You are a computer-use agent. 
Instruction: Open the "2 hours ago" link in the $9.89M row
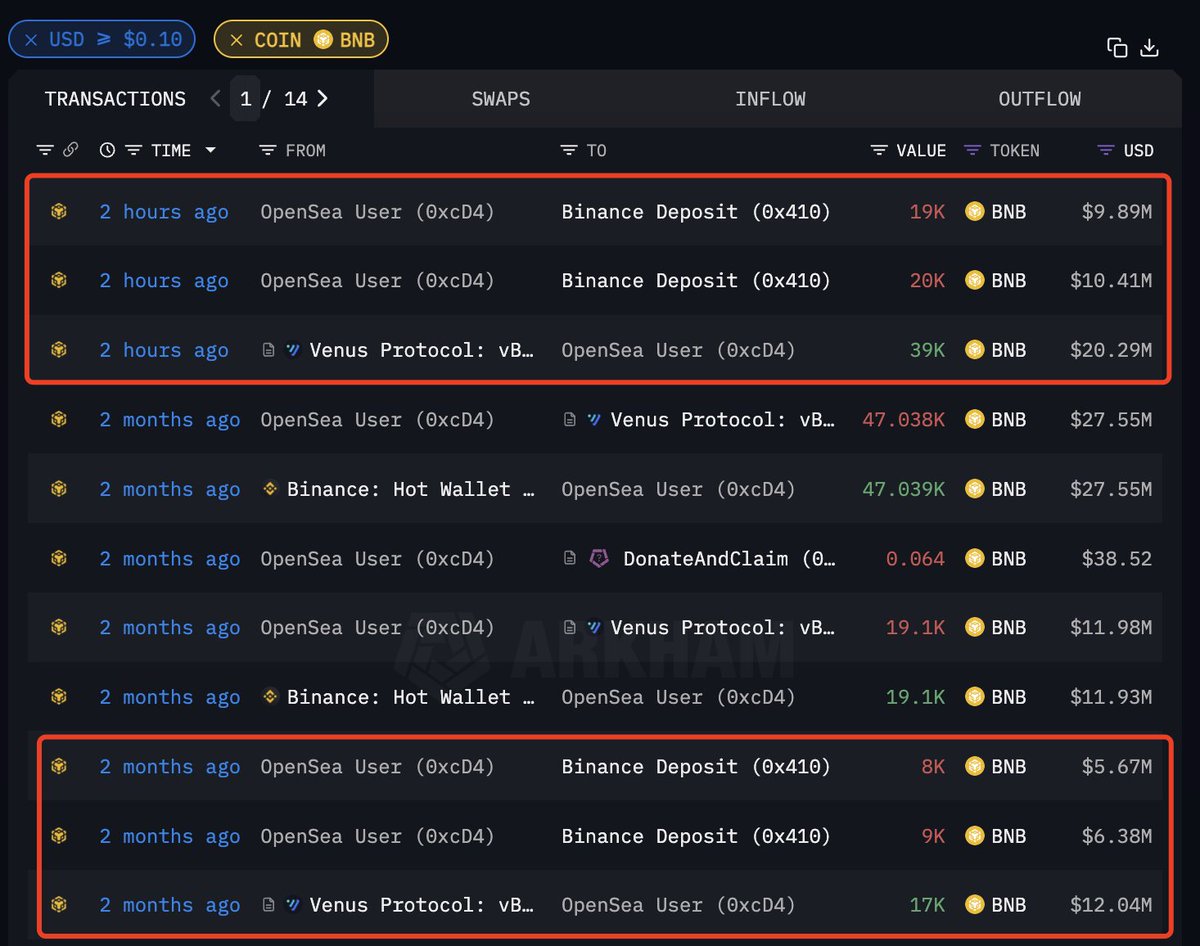(x=164, y=211)
